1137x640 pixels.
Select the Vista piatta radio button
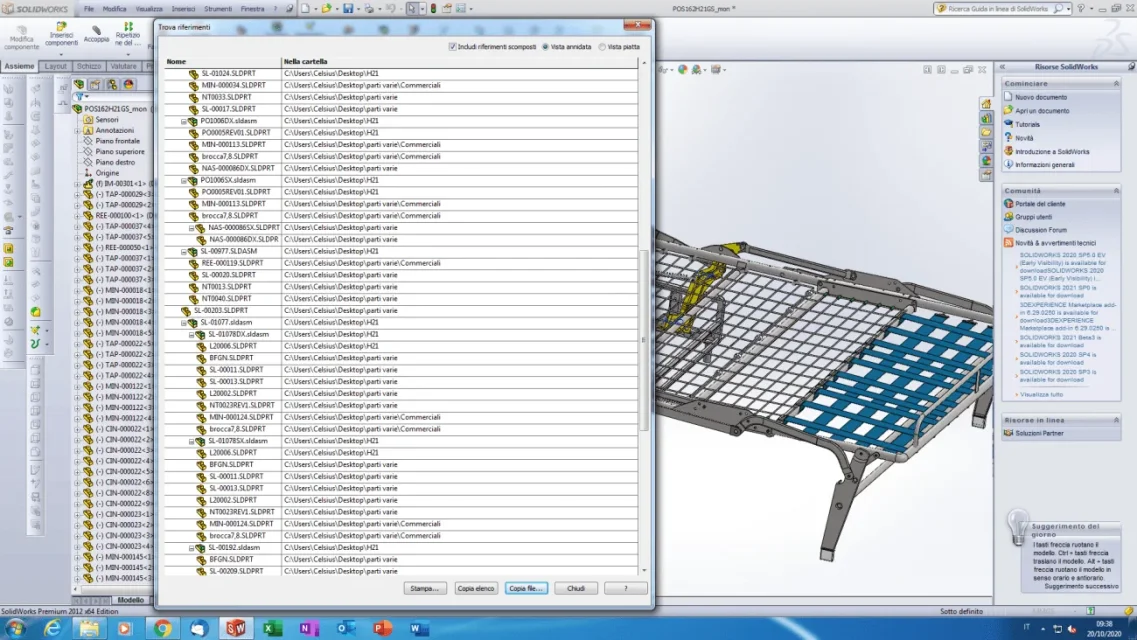pos(602,46)
